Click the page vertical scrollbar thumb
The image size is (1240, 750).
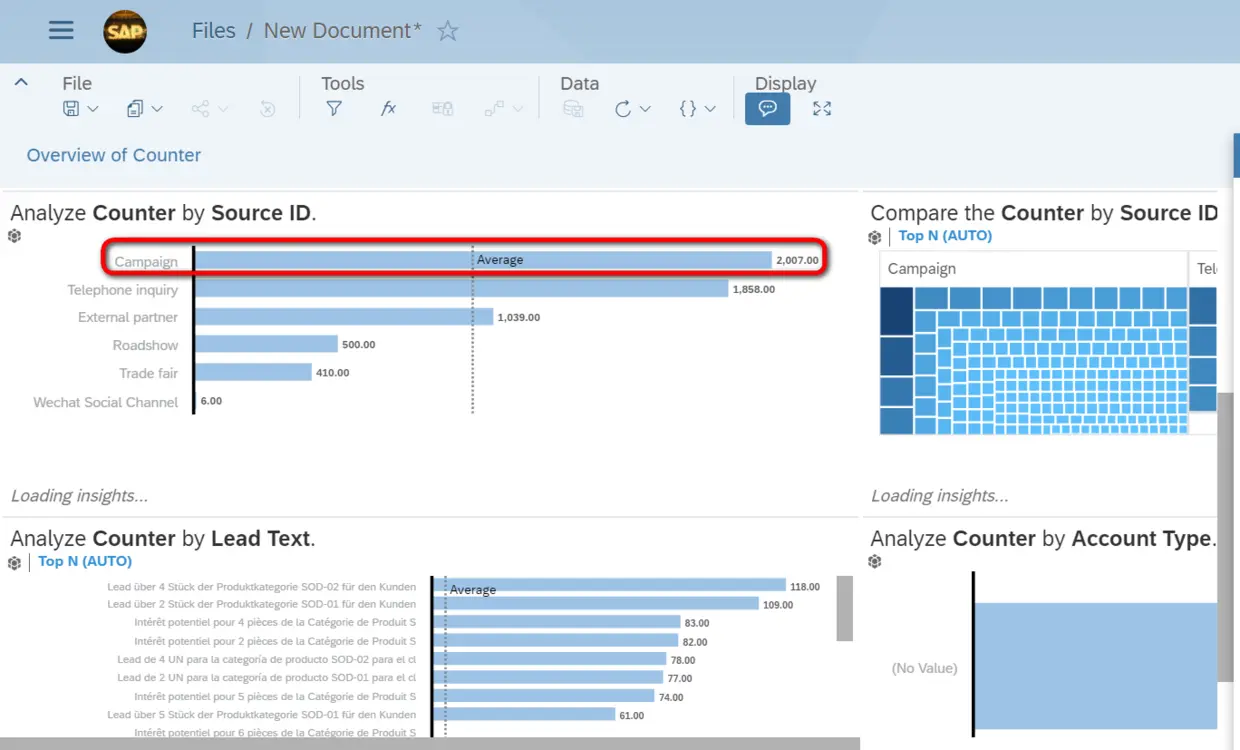(1227, 538)
